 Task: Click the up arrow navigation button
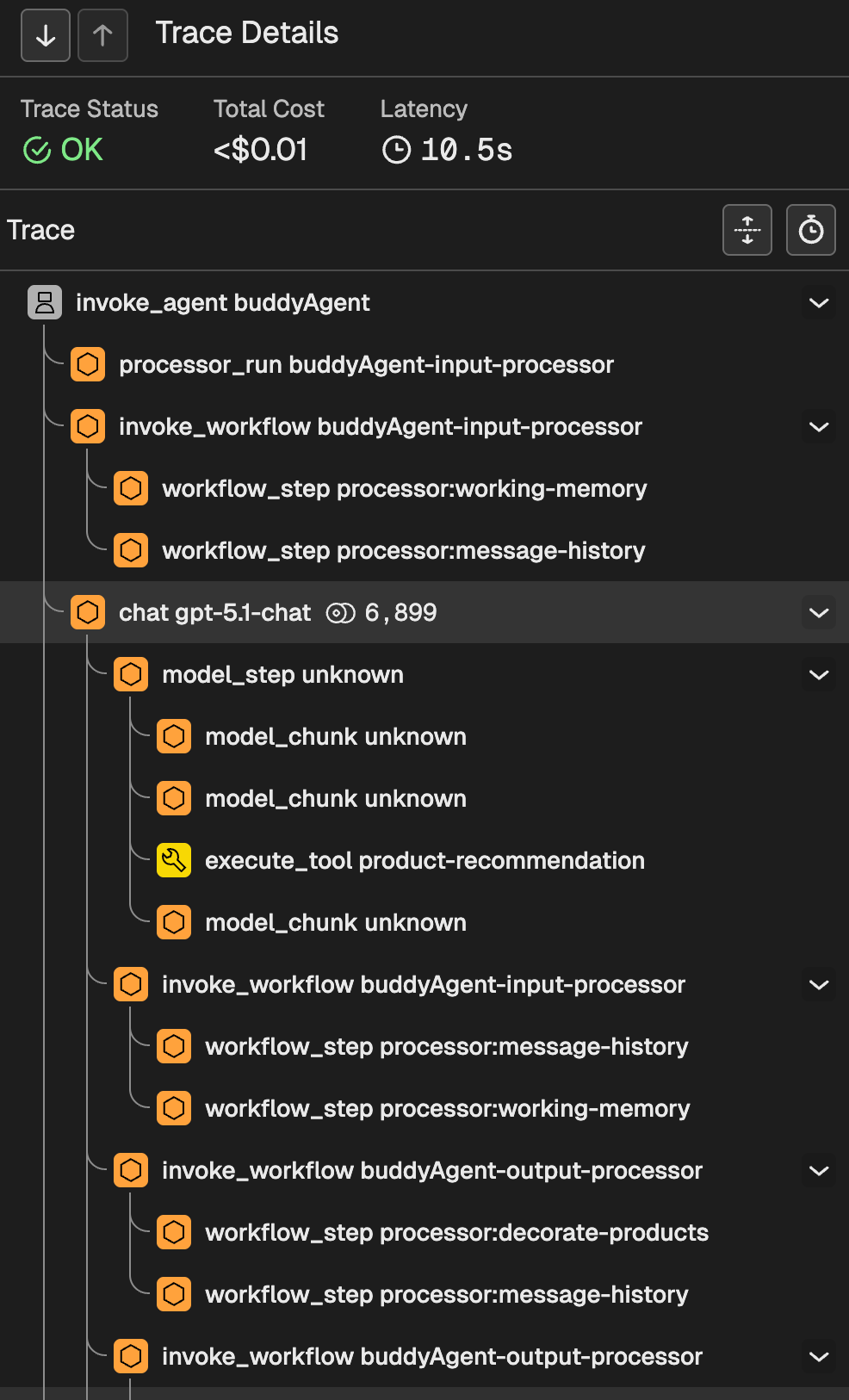[x=102, y=35]
